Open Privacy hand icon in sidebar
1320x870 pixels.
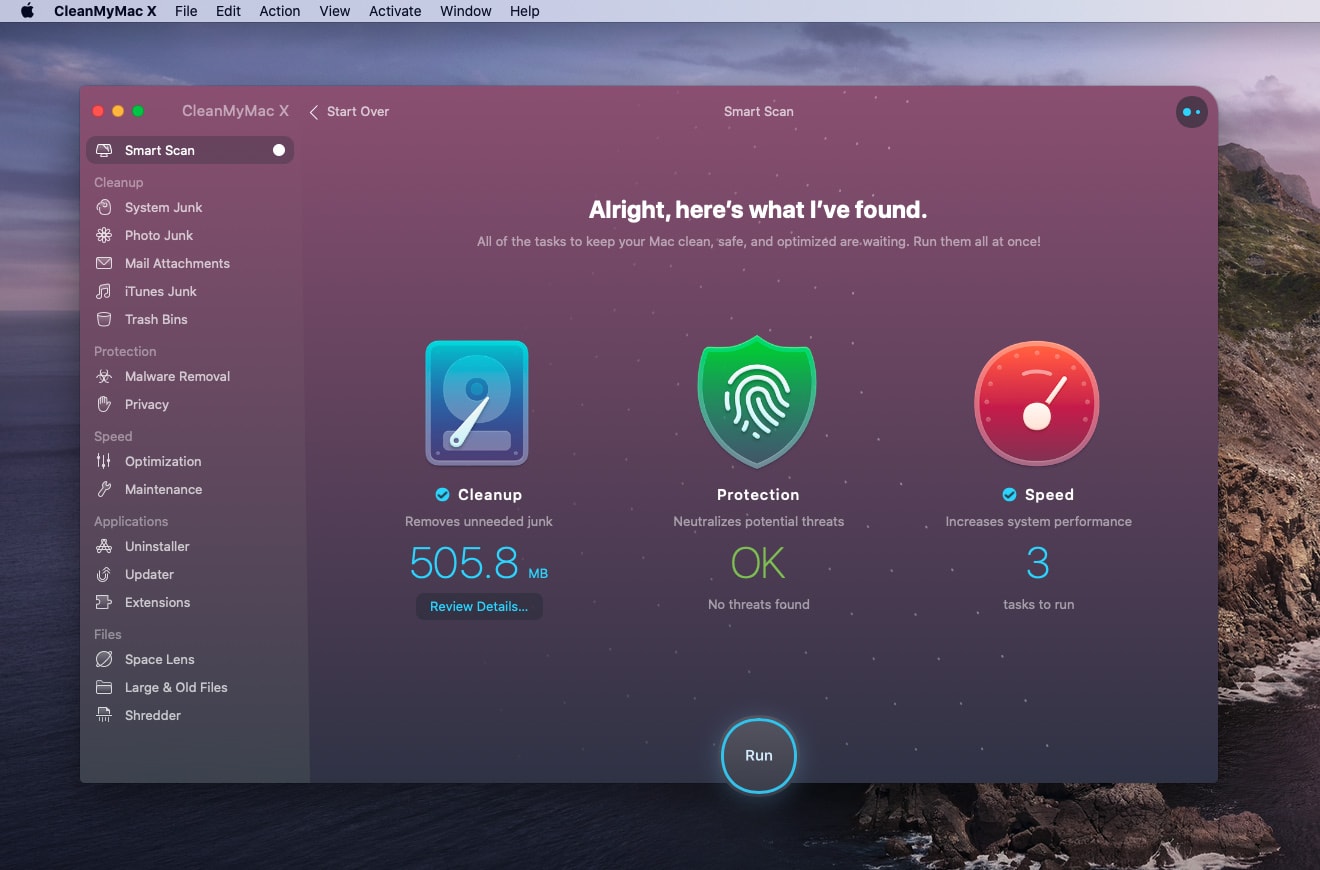[103, 404]
